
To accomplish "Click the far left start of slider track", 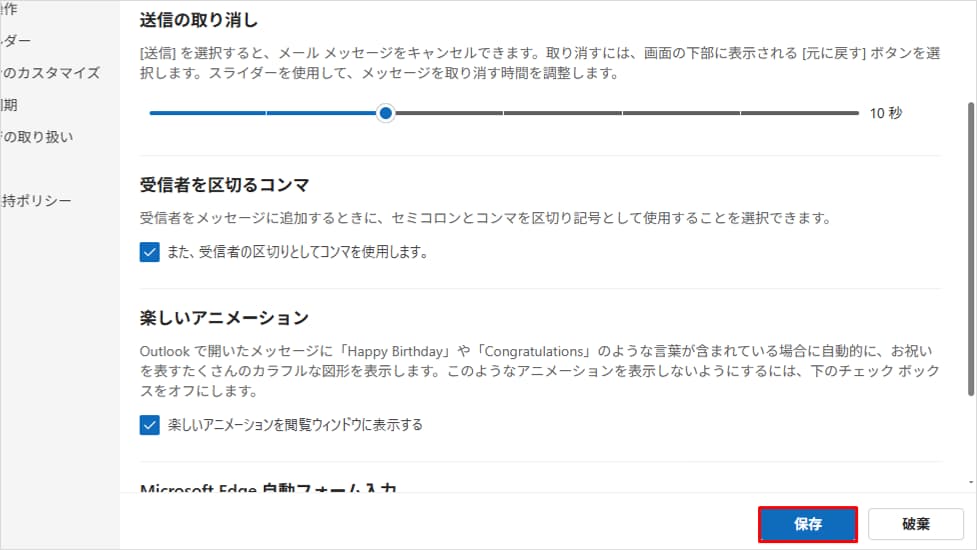I will click(x=152, y=113).
